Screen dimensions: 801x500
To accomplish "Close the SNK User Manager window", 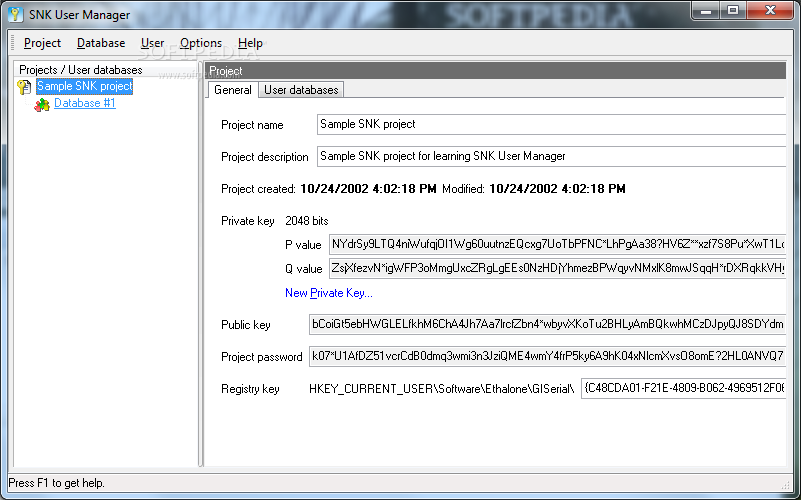I will 770,10.
